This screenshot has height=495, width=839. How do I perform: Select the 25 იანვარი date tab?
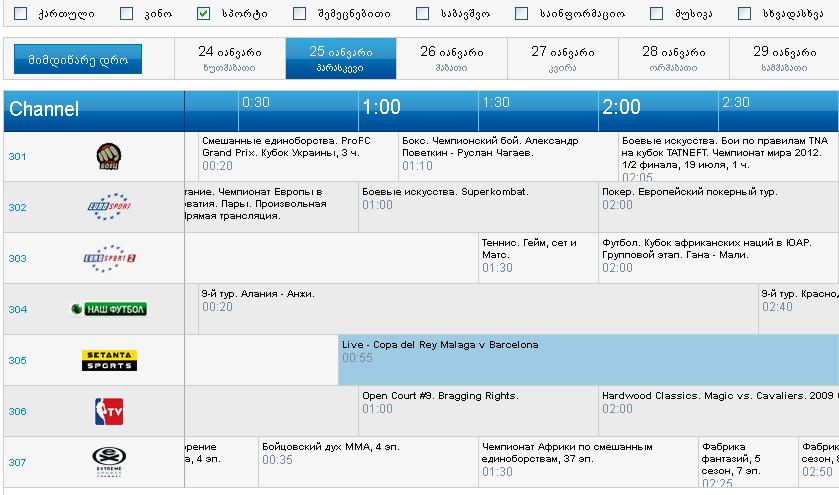click(341, 58)
